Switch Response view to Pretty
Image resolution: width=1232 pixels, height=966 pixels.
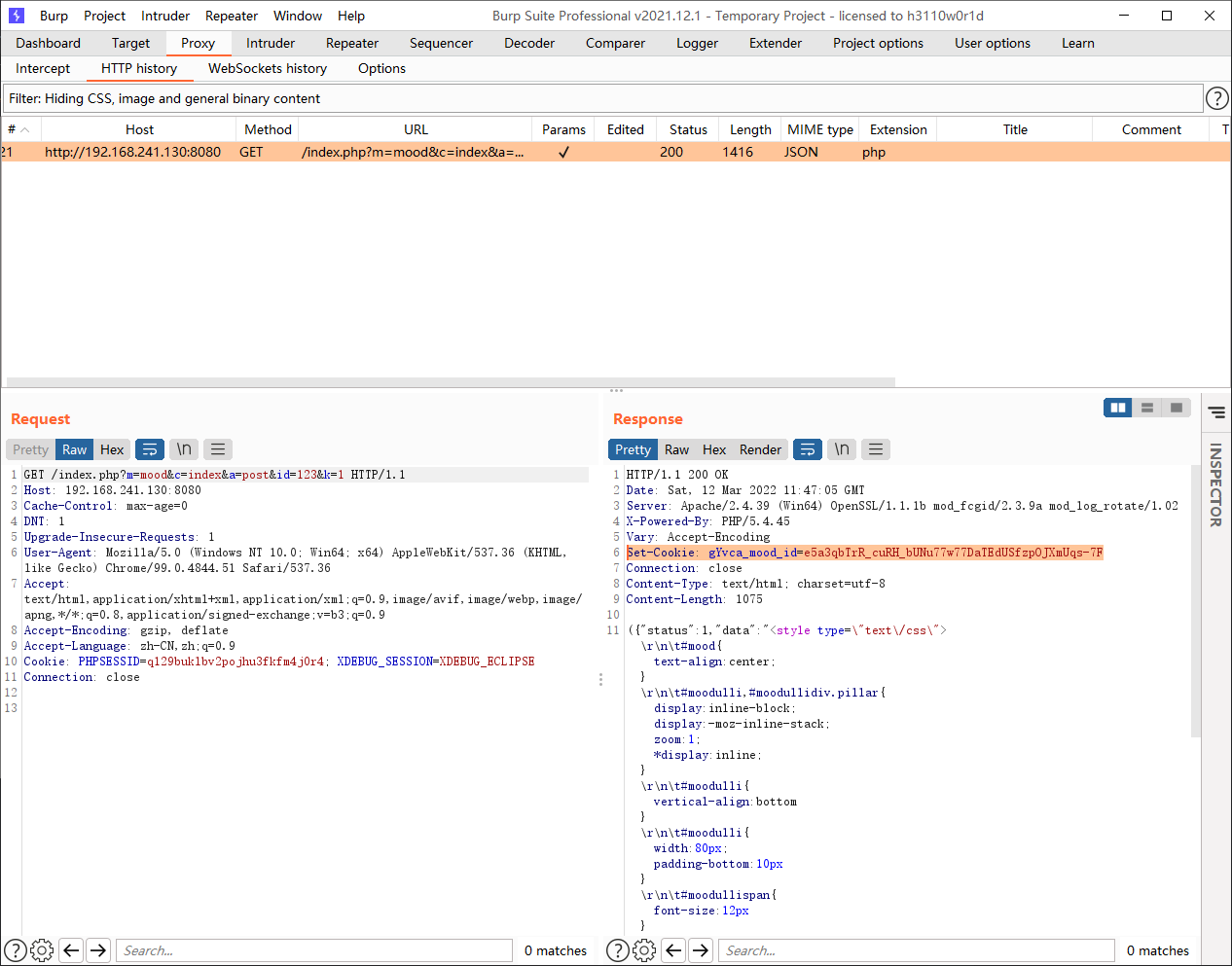633,449
